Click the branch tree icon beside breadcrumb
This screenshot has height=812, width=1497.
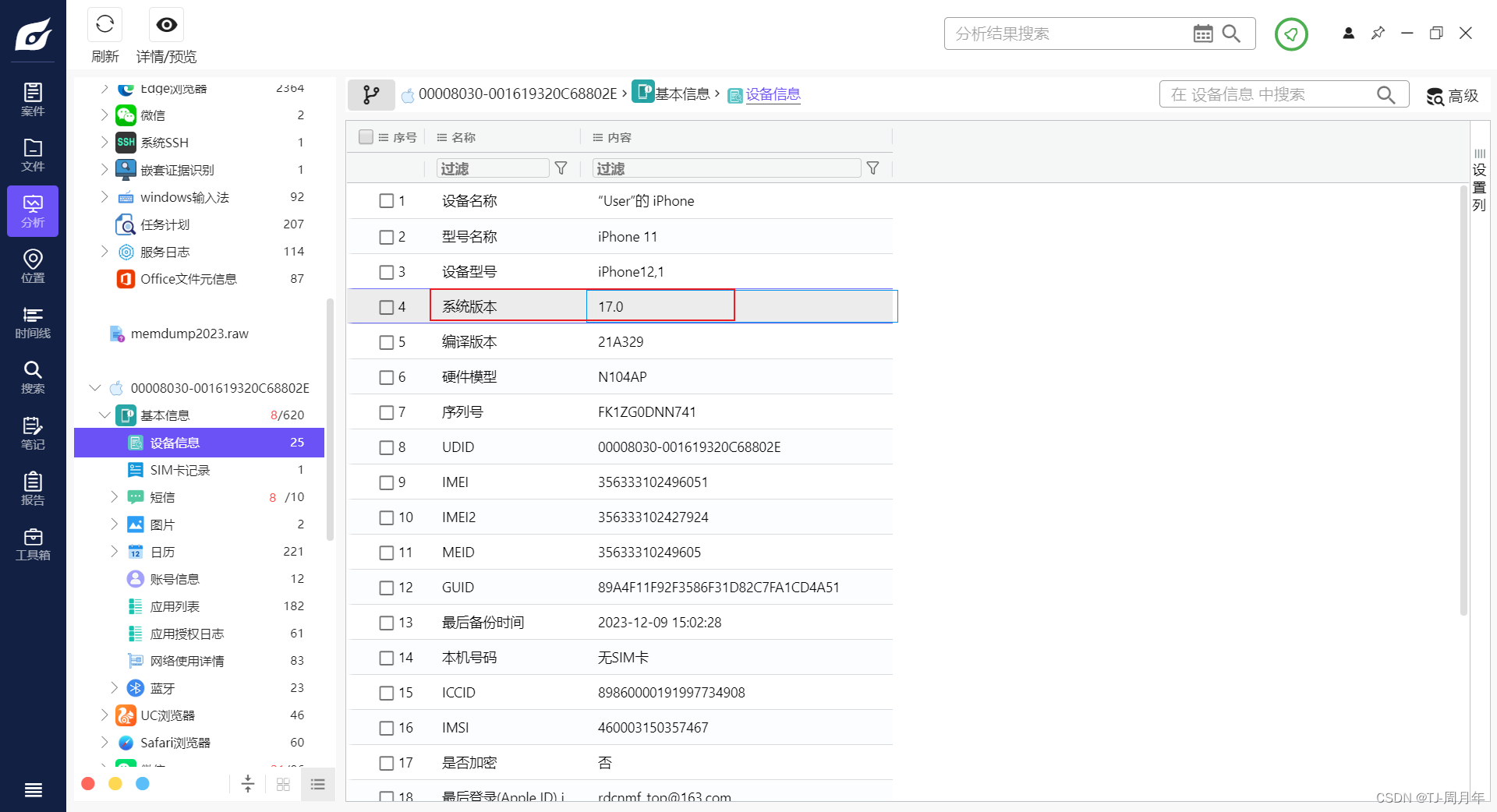coord(371,95)
